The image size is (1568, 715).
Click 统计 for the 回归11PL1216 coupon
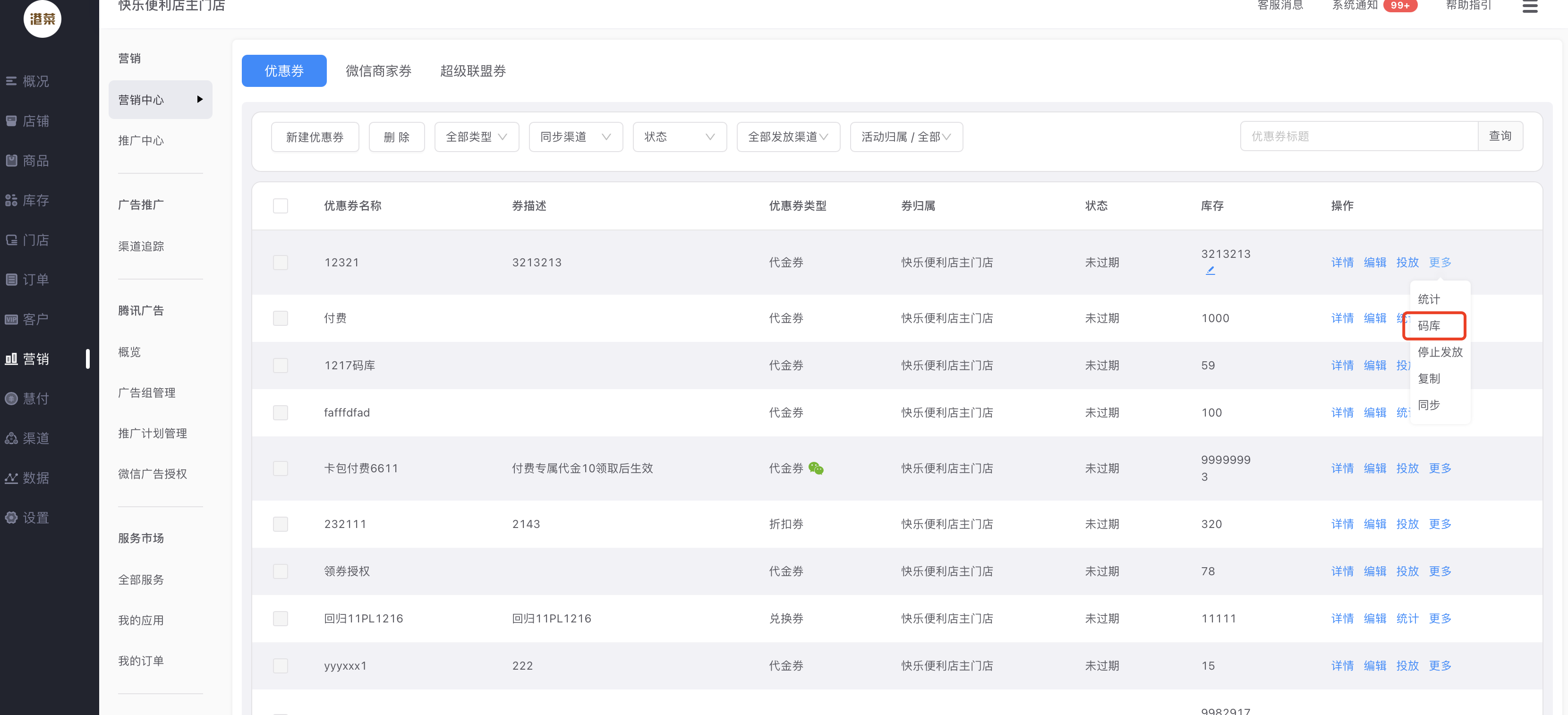[1407, 618]
